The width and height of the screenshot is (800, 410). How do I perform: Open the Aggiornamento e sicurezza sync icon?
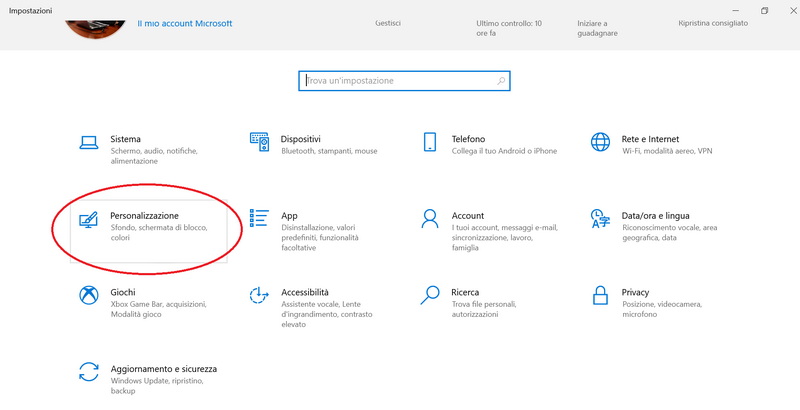tap(89, 371)
